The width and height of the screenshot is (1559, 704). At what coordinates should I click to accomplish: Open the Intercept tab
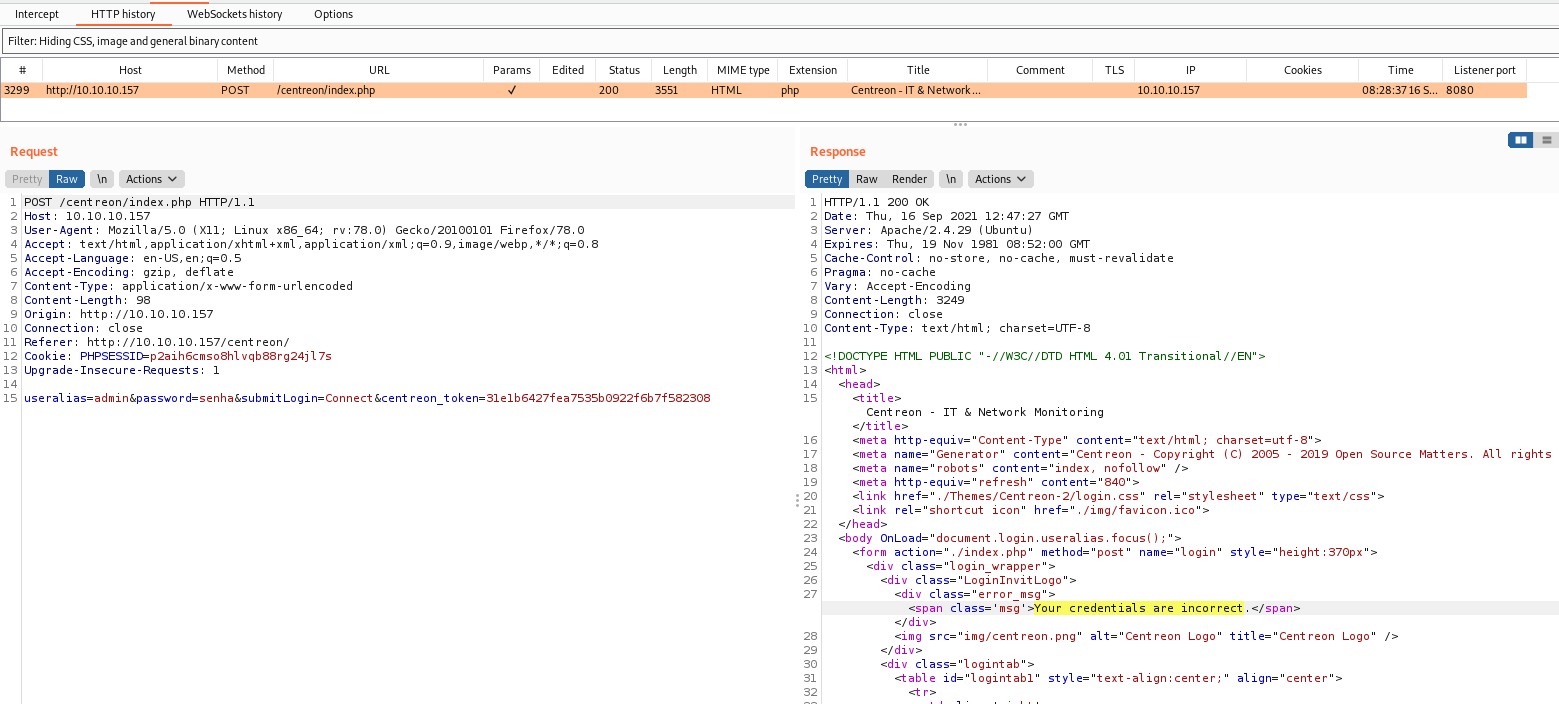[37, 14]
